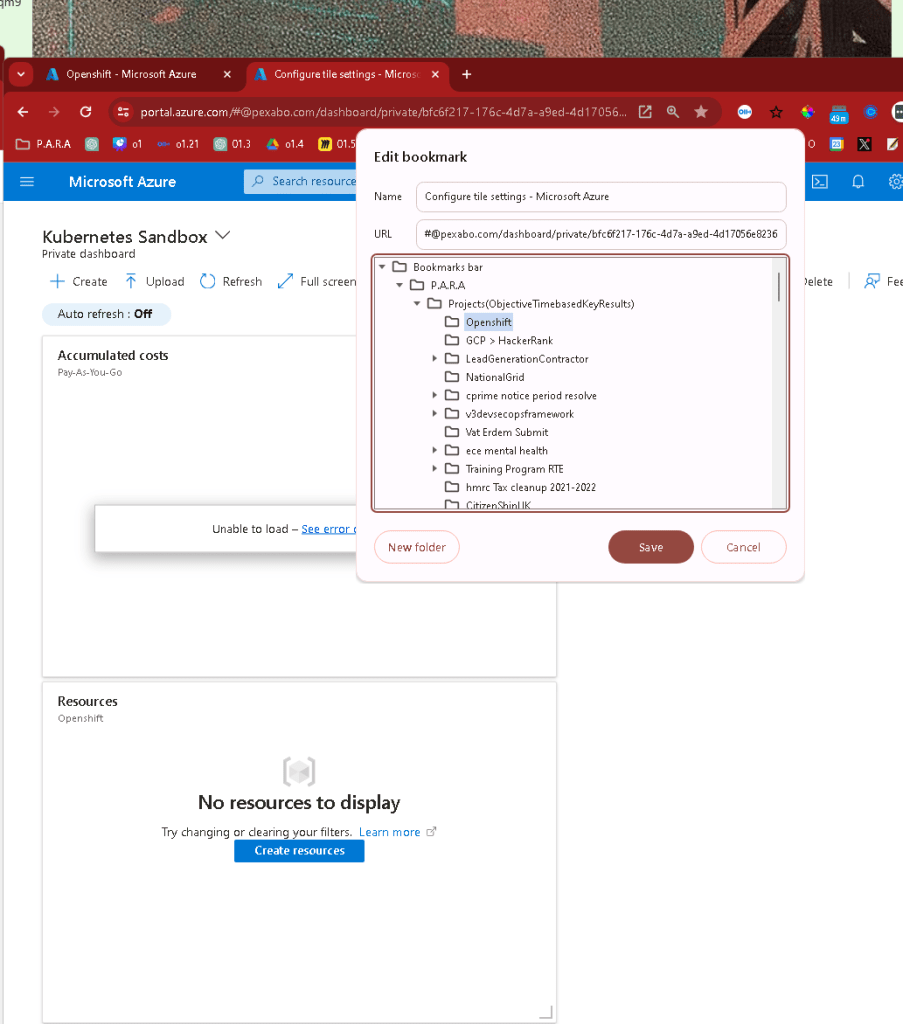The height and width of the screenshot is (1024, 903).
Task: Open a new browser tab
Action: pos(467,74)
